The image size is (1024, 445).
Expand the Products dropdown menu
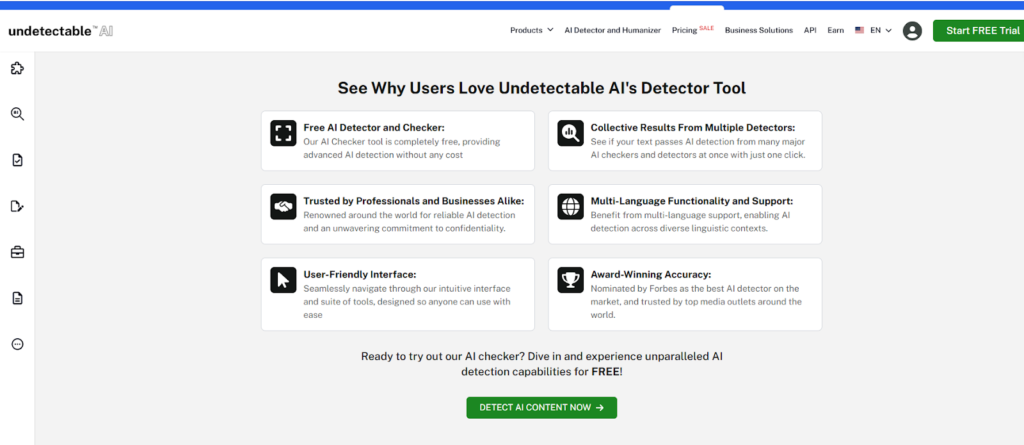[531, 31]
